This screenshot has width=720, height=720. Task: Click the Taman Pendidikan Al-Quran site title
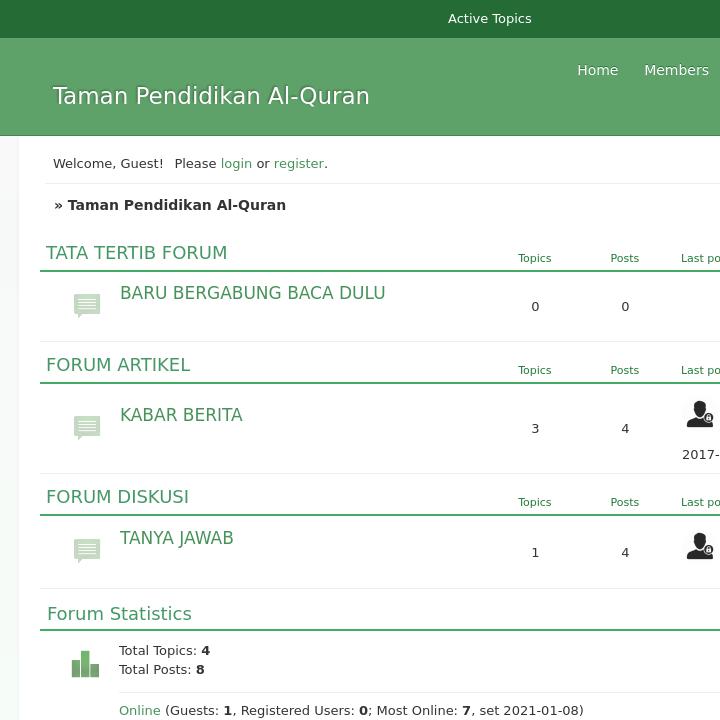click(211, 96)
